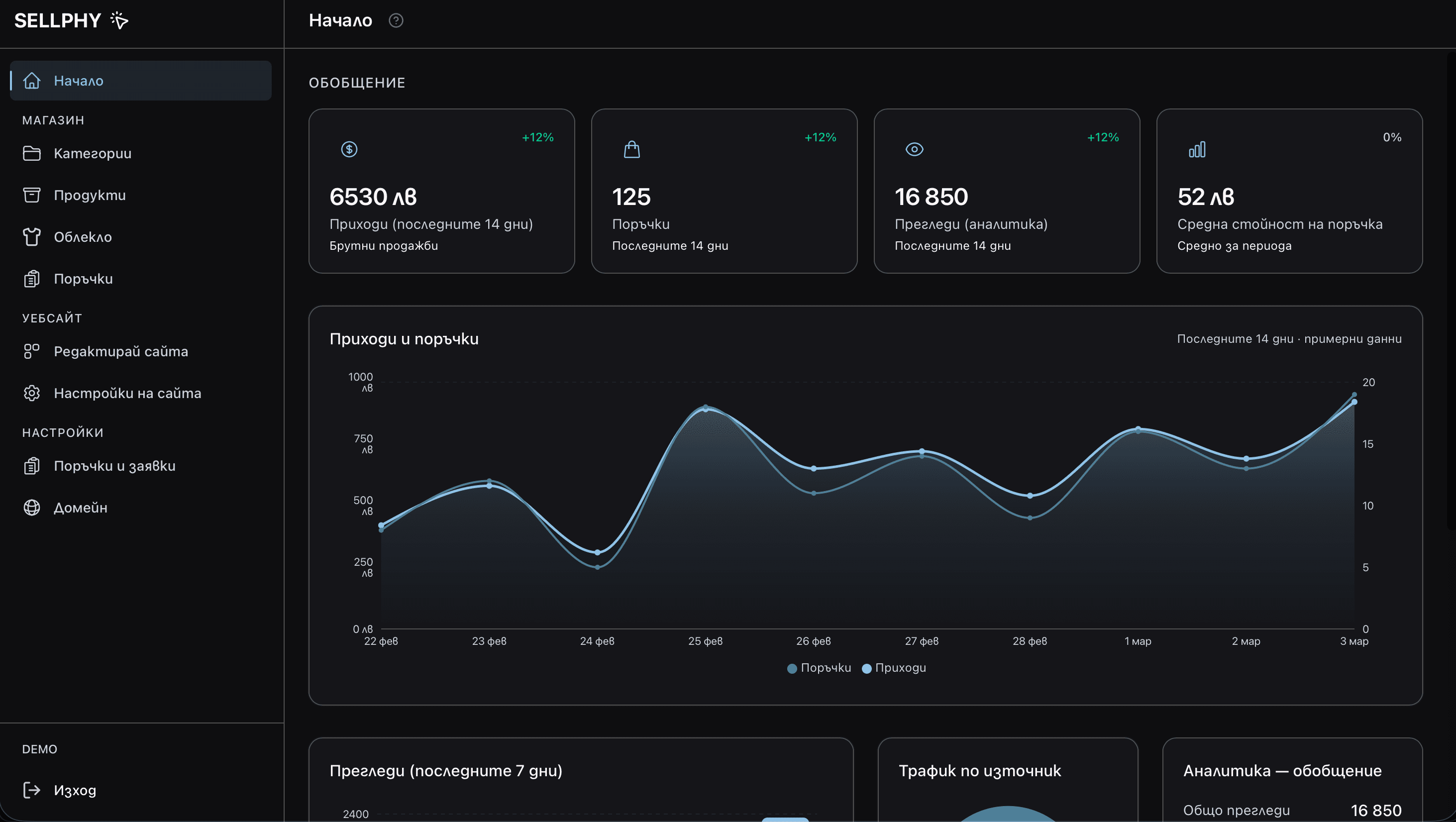Image resolution: width=1456 pixels, height=822 pixels.
Task: Open the Поръчки page in the Магазин group
Action: pyautogui.click(x=83, y=279)
